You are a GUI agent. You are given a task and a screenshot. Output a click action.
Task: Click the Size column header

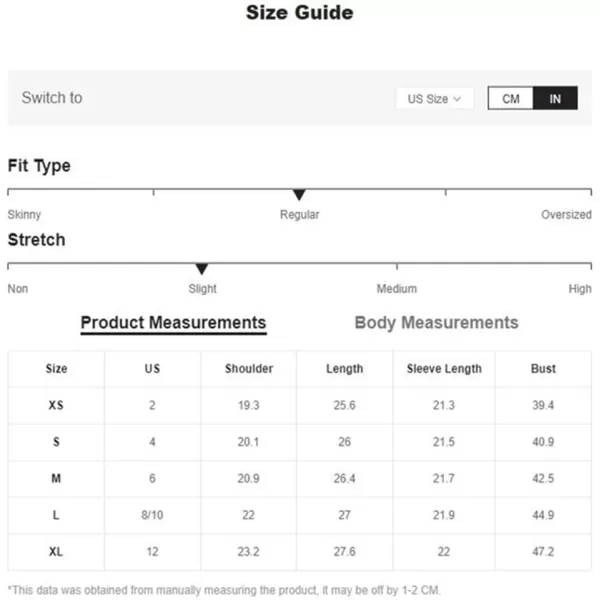coord(56,368)
